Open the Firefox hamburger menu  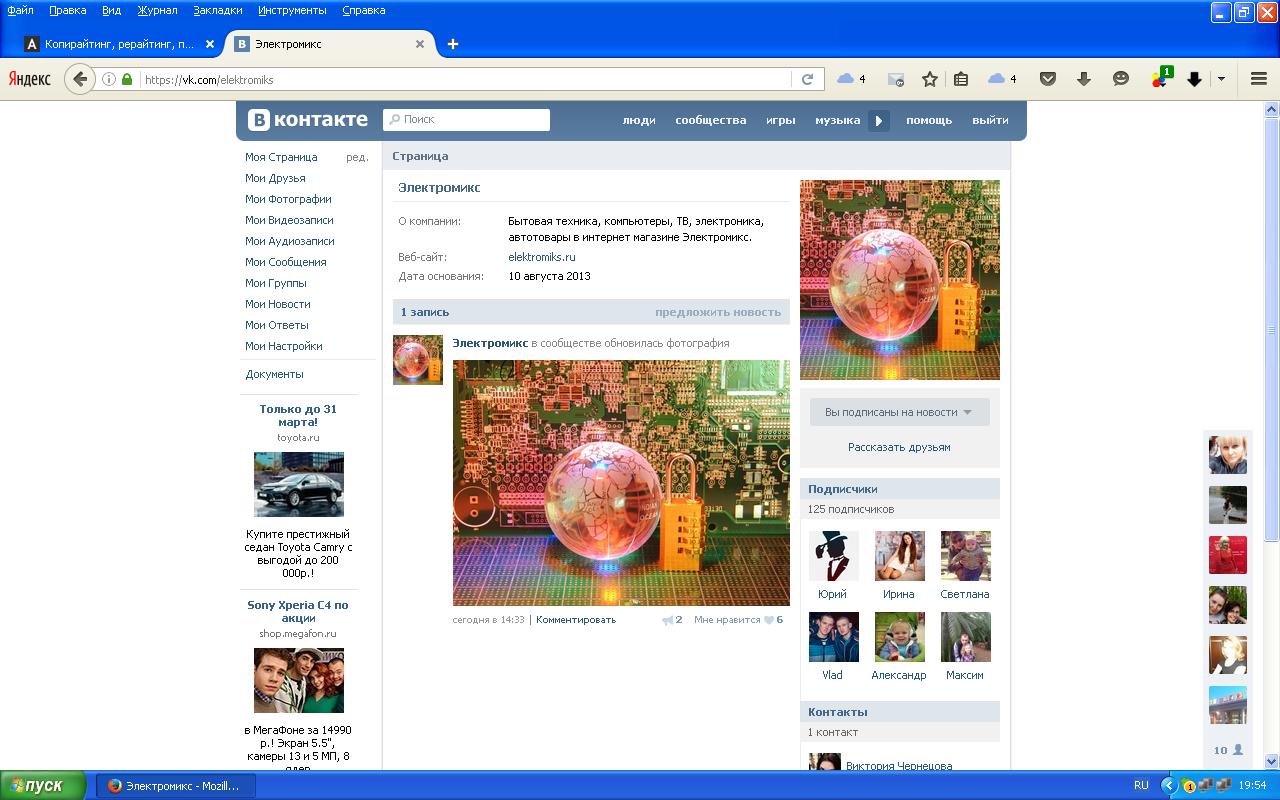[x=1259, y=79]
